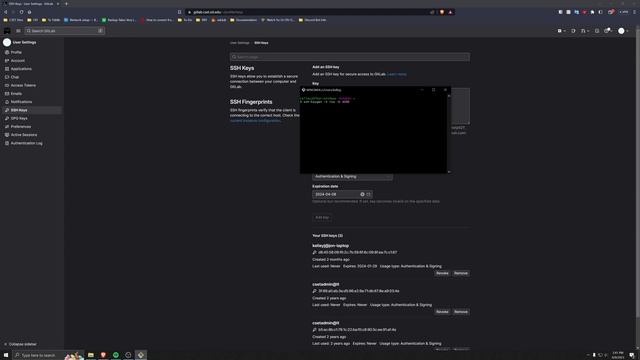Open a new browser tab
This screenshot has height=360, width=640.
(67, 4)
